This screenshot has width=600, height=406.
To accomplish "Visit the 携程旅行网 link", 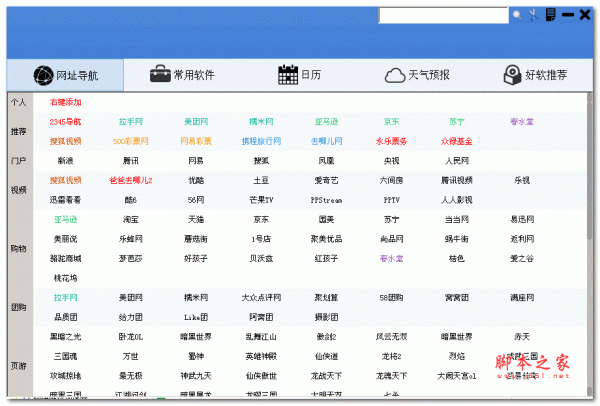I will tap(261, 141).
